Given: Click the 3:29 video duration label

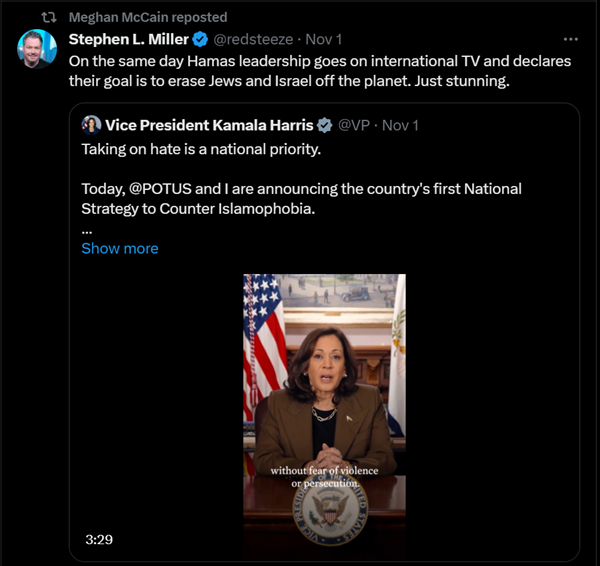Looking at the screenshot, I should [x=99, y=539].
